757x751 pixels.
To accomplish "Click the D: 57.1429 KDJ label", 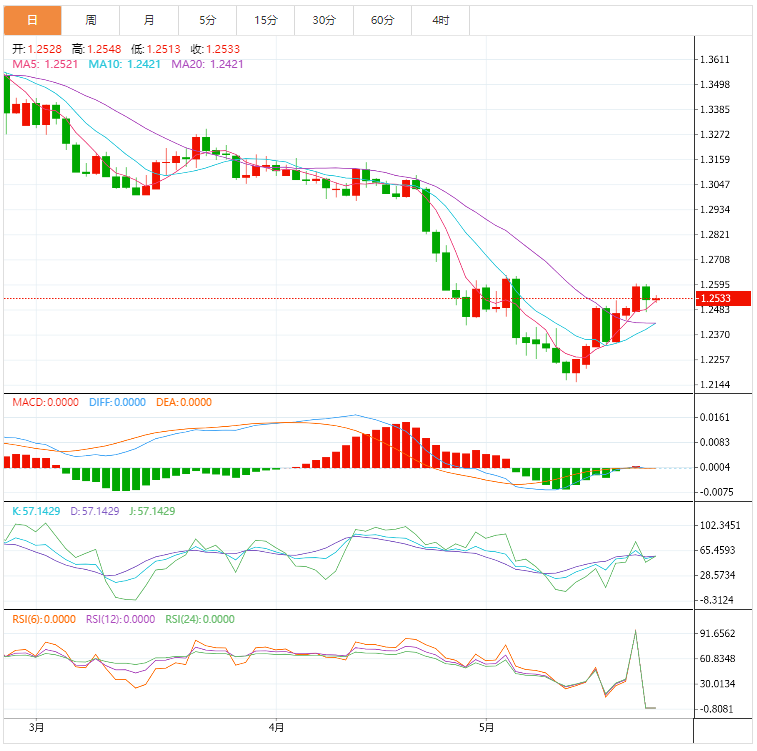I will [95, 512].
